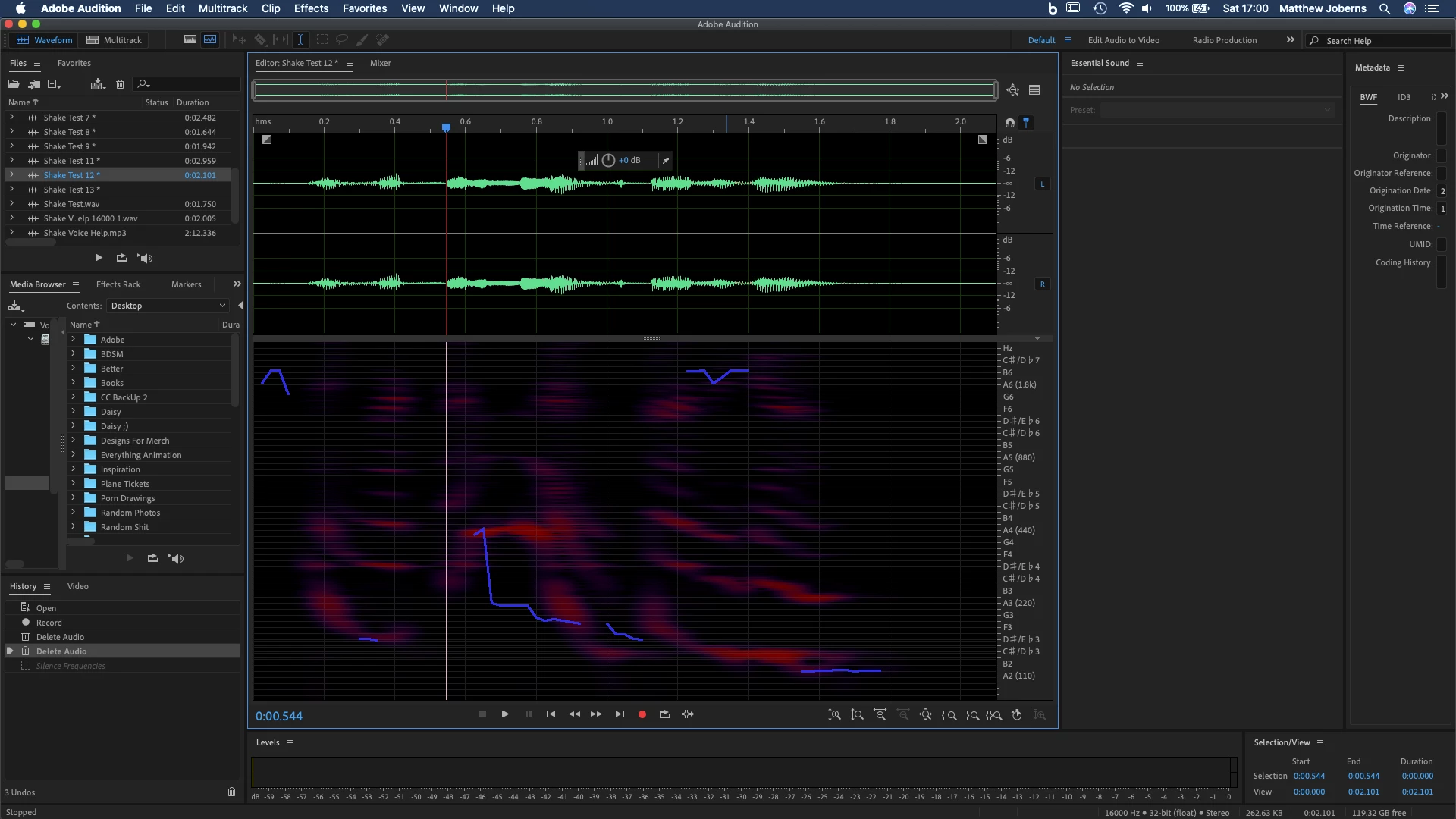The width and height of the screenshot is (1456, 819).
Task: Toggle the Spectral Frequency Display button
Action: tap(190, 40)
